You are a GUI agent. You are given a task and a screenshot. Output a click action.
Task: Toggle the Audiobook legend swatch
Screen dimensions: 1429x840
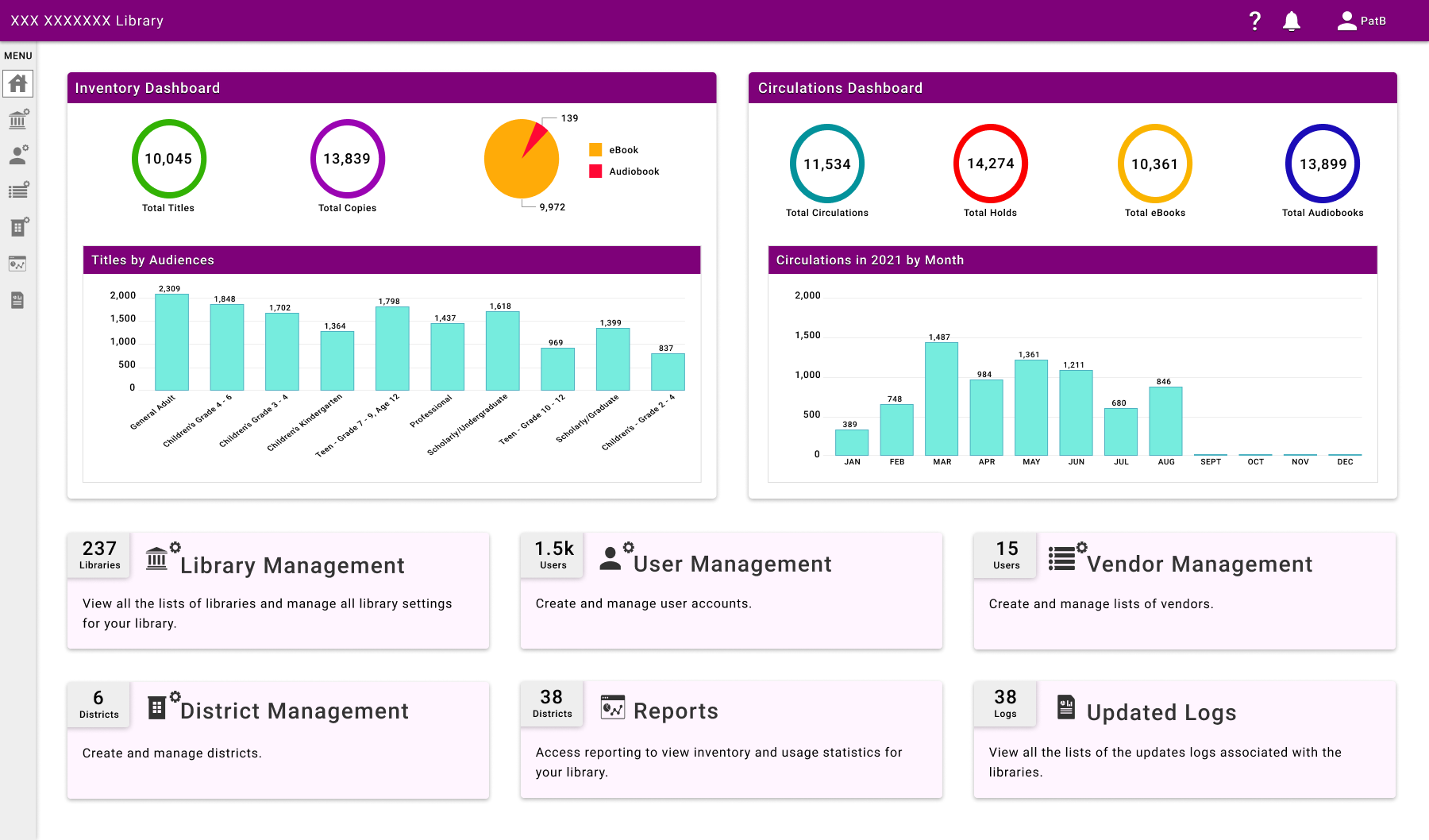tap(595, 171)
